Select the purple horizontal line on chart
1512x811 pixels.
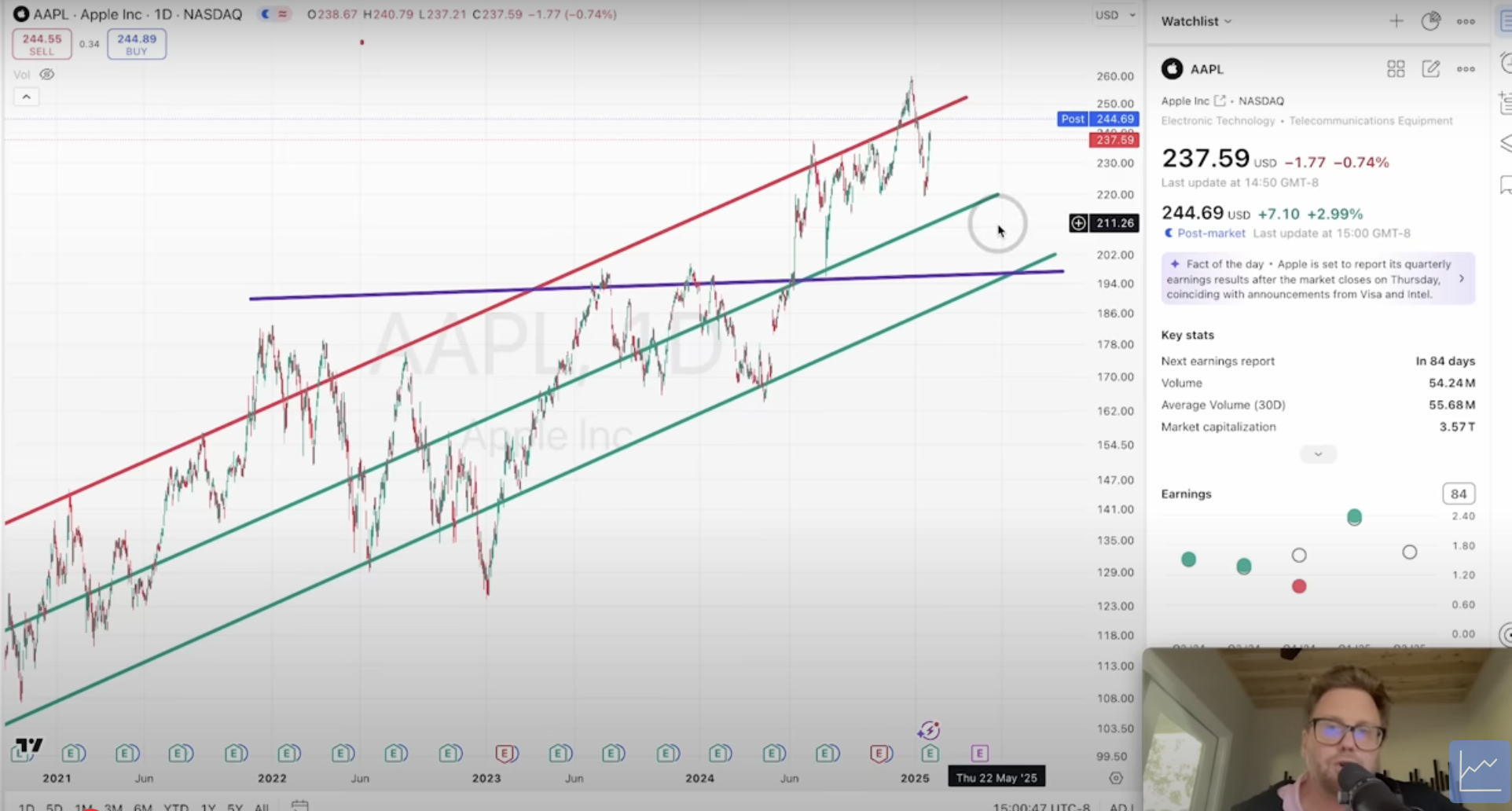[656, 285]
